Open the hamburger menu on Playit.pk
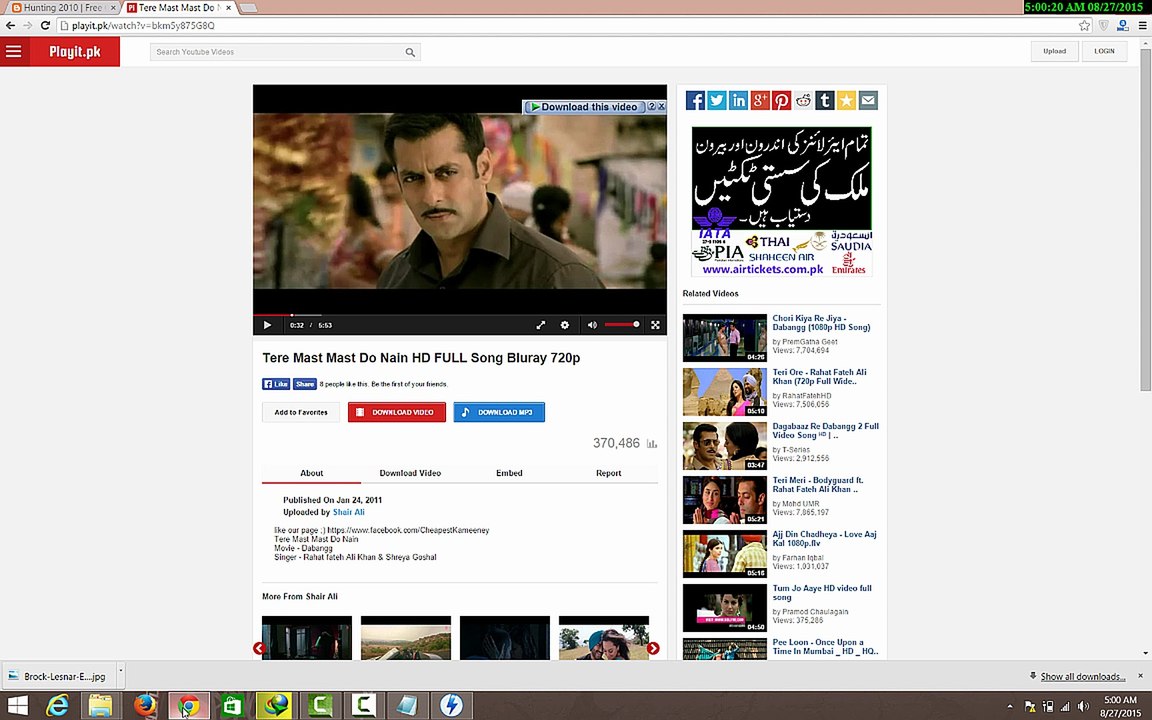Image resolution: width=1152 pixels, height=720 pixels. (13, 51)
